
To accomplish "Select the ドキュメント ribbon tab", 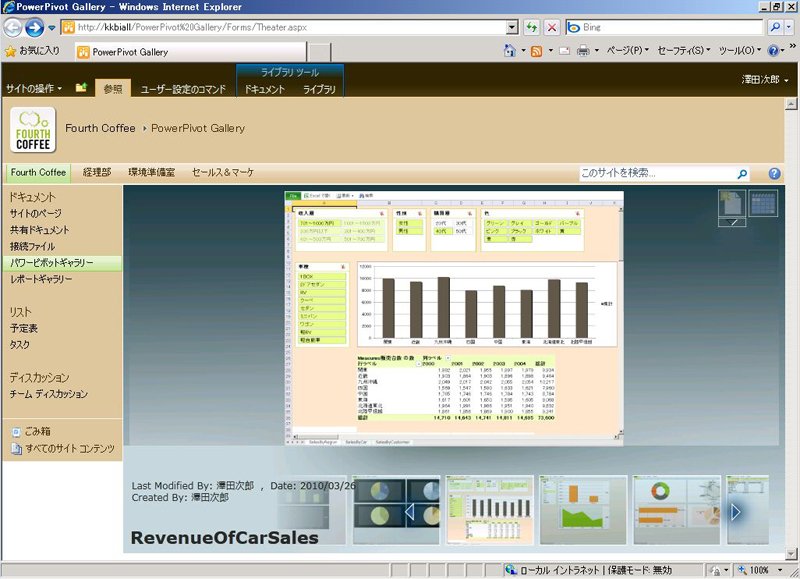I will pos(264,89).
